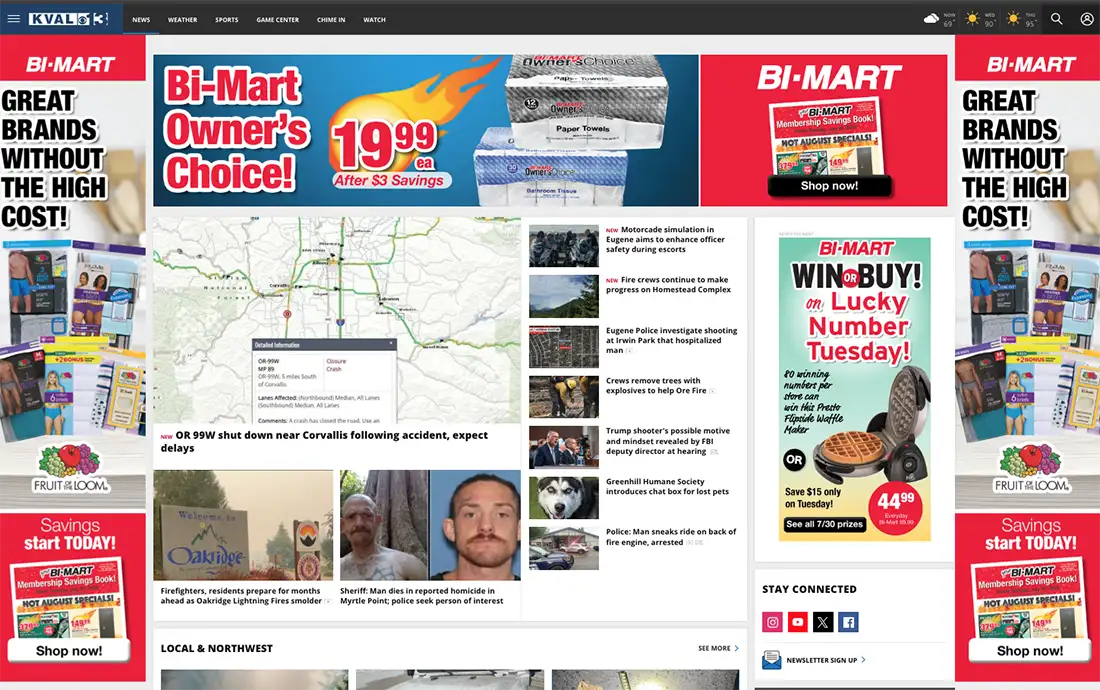Open Motorcade simulation in Eugene story

click(x=666, y=239)
